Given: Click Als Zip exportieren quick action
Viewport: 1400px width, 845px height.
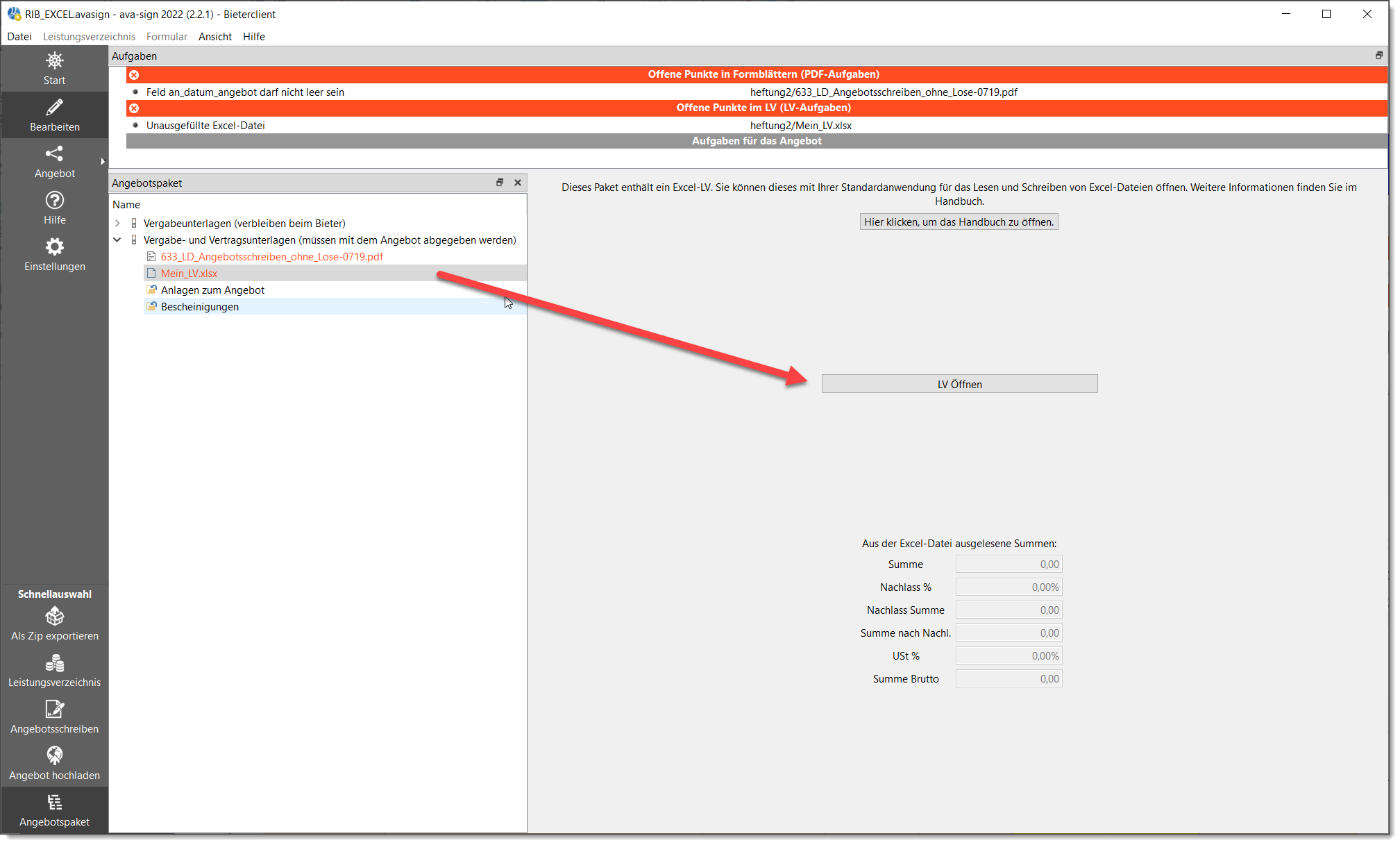Looking at the screenshot, I should coord(54,624).
